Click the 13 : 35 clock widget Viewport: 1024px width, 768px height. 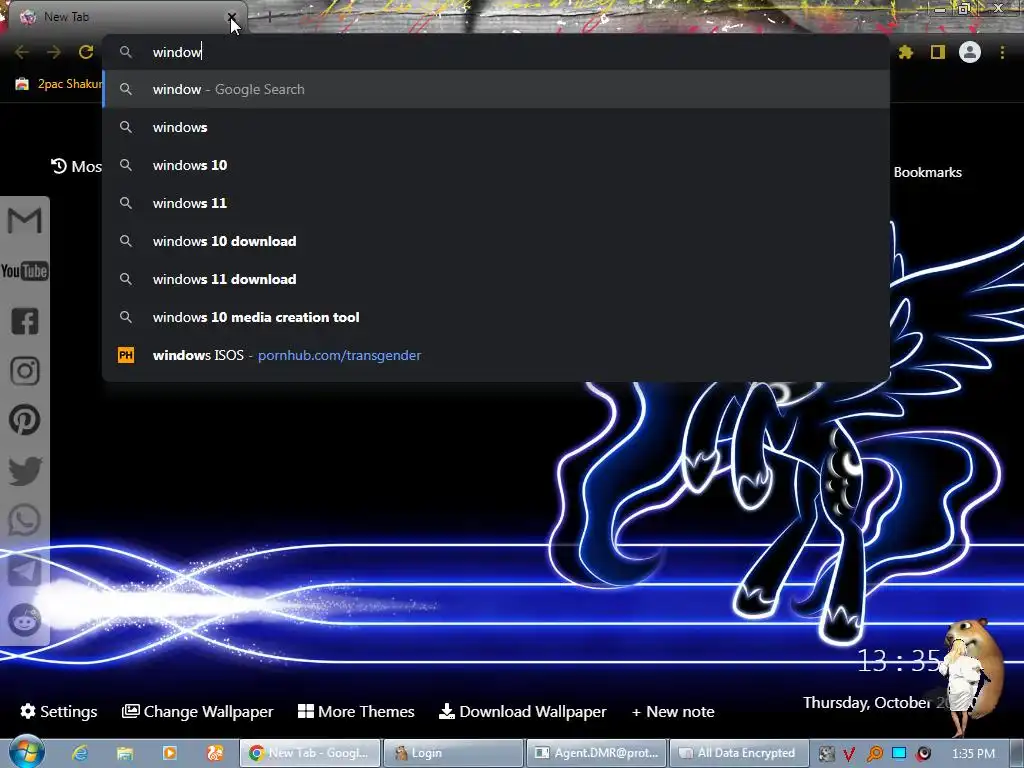coord(899,661)
